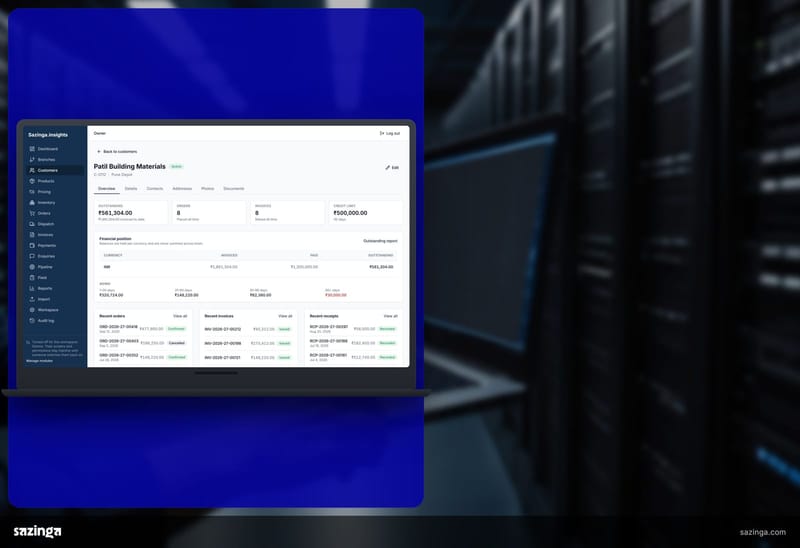Switch to the Details tab

point(131,189)
